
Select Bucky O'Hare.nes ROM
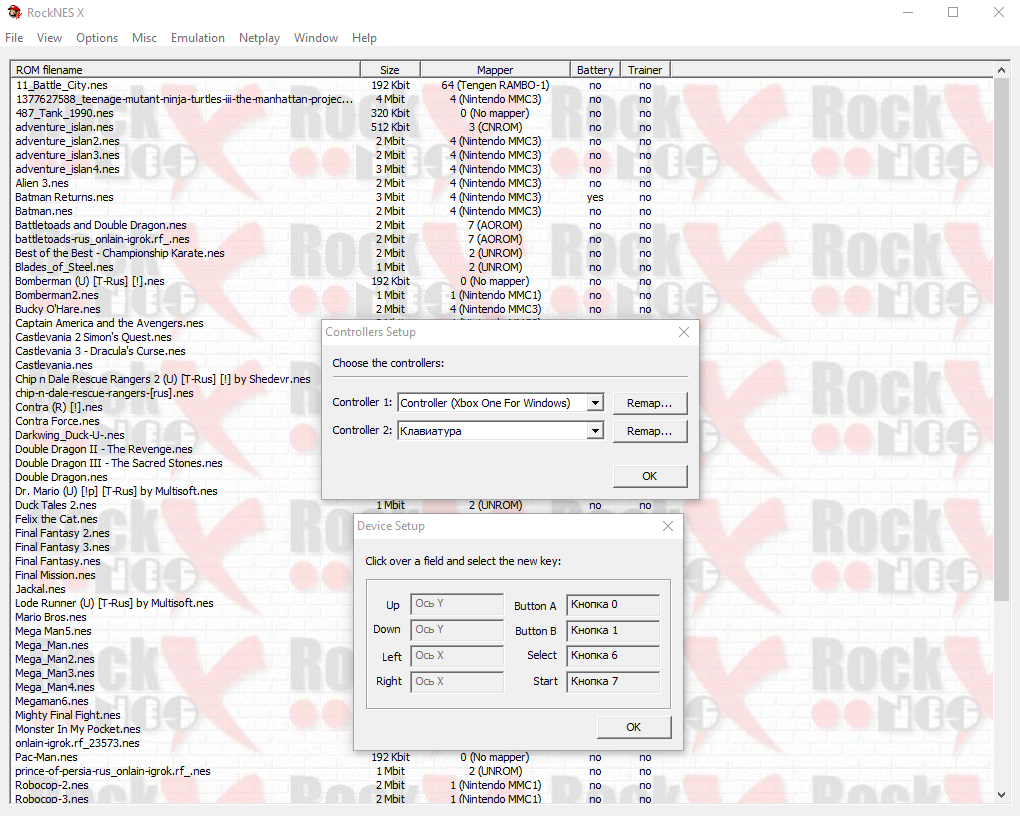(x=58, y=309)
